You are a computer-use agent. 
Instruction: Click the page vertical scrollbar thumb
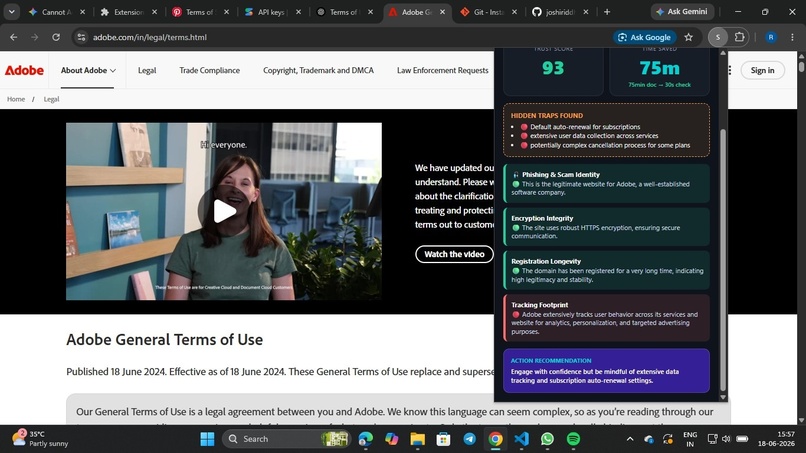tap(801, 67)
